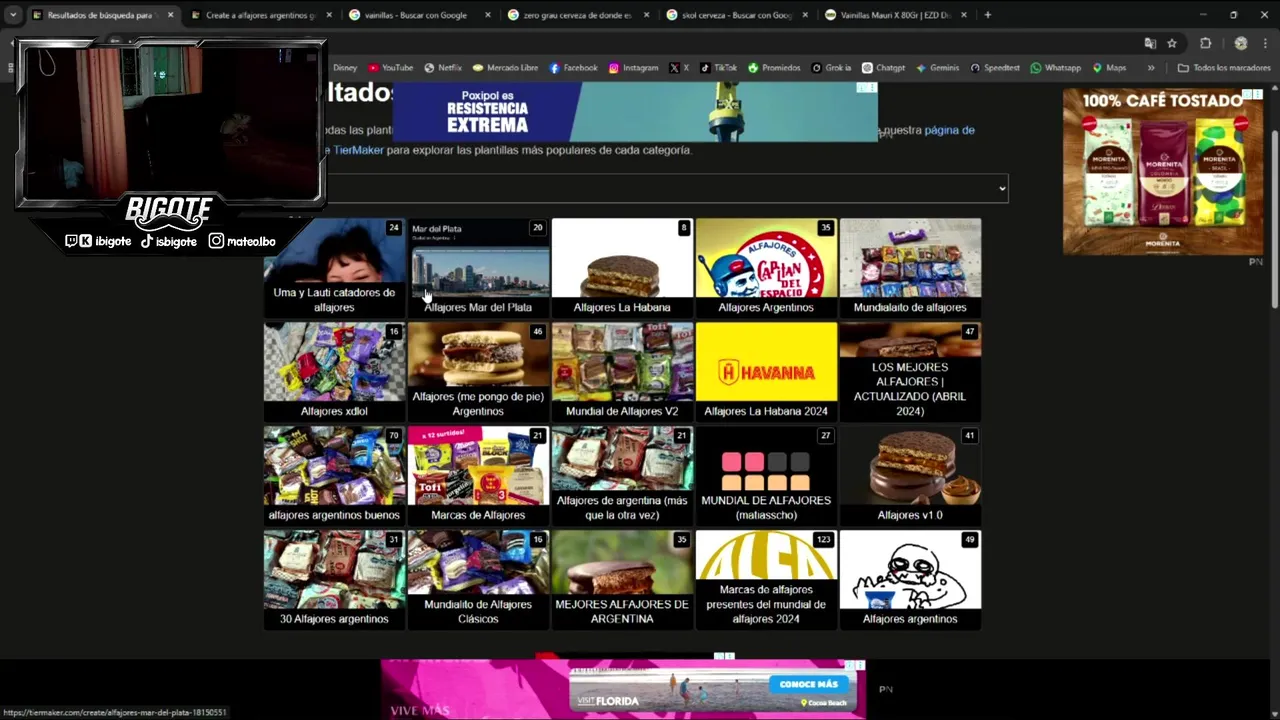Open the X bookmark
This screenshot has width=1280, height=720.
[x=679, y=68]
